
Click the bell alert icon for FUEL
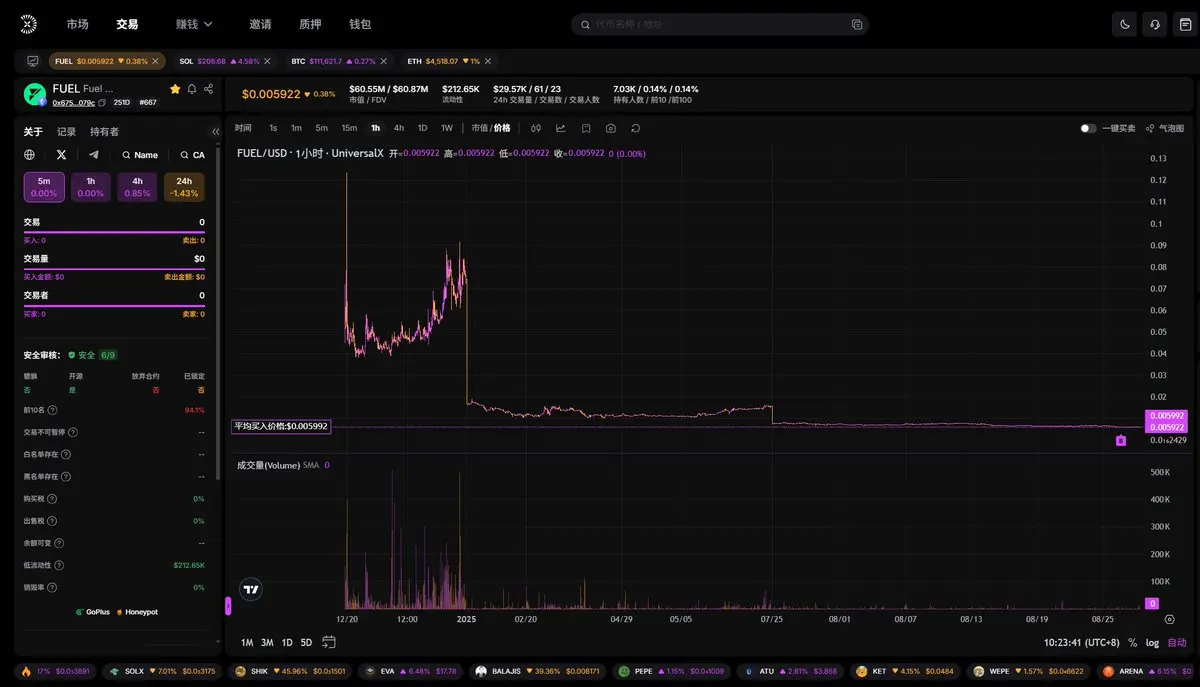192,89
